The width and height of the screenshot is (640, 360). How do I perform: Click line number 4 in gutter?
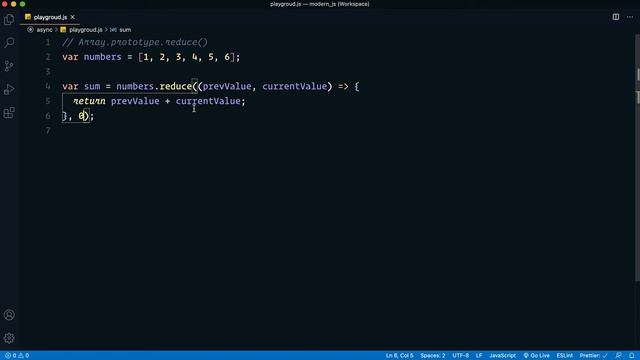(x=48, y=86)
